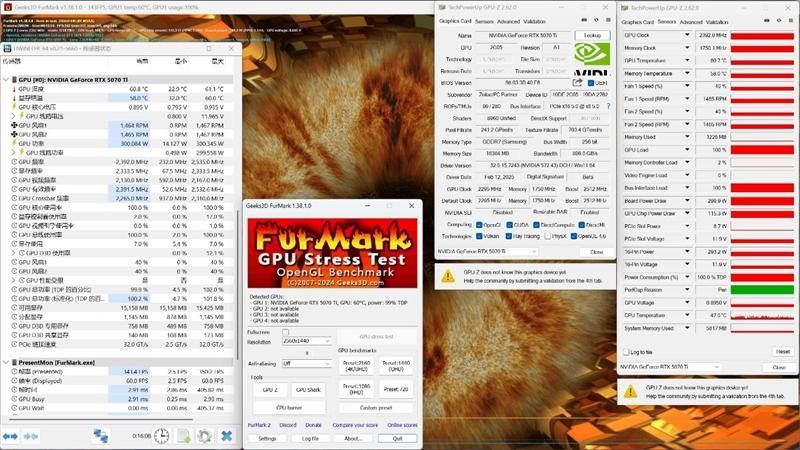
Task: Click warning triangle in GPU-Z Sensors window notice
Action: pyautogui.click(x=631, y=391)
